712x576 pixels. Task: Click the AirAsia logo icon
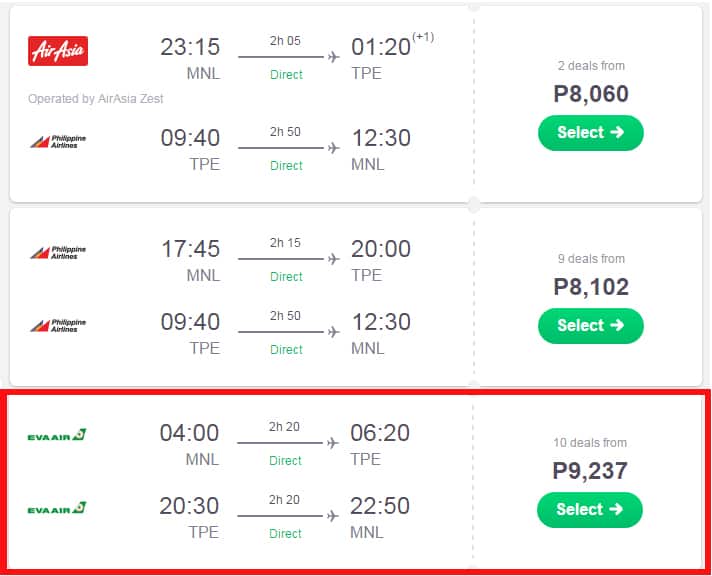click(58, 50)
